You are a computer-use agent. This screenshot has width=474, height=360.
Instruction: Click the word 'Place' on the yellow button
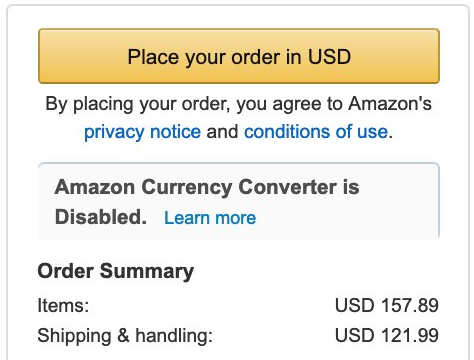point(154,56)
